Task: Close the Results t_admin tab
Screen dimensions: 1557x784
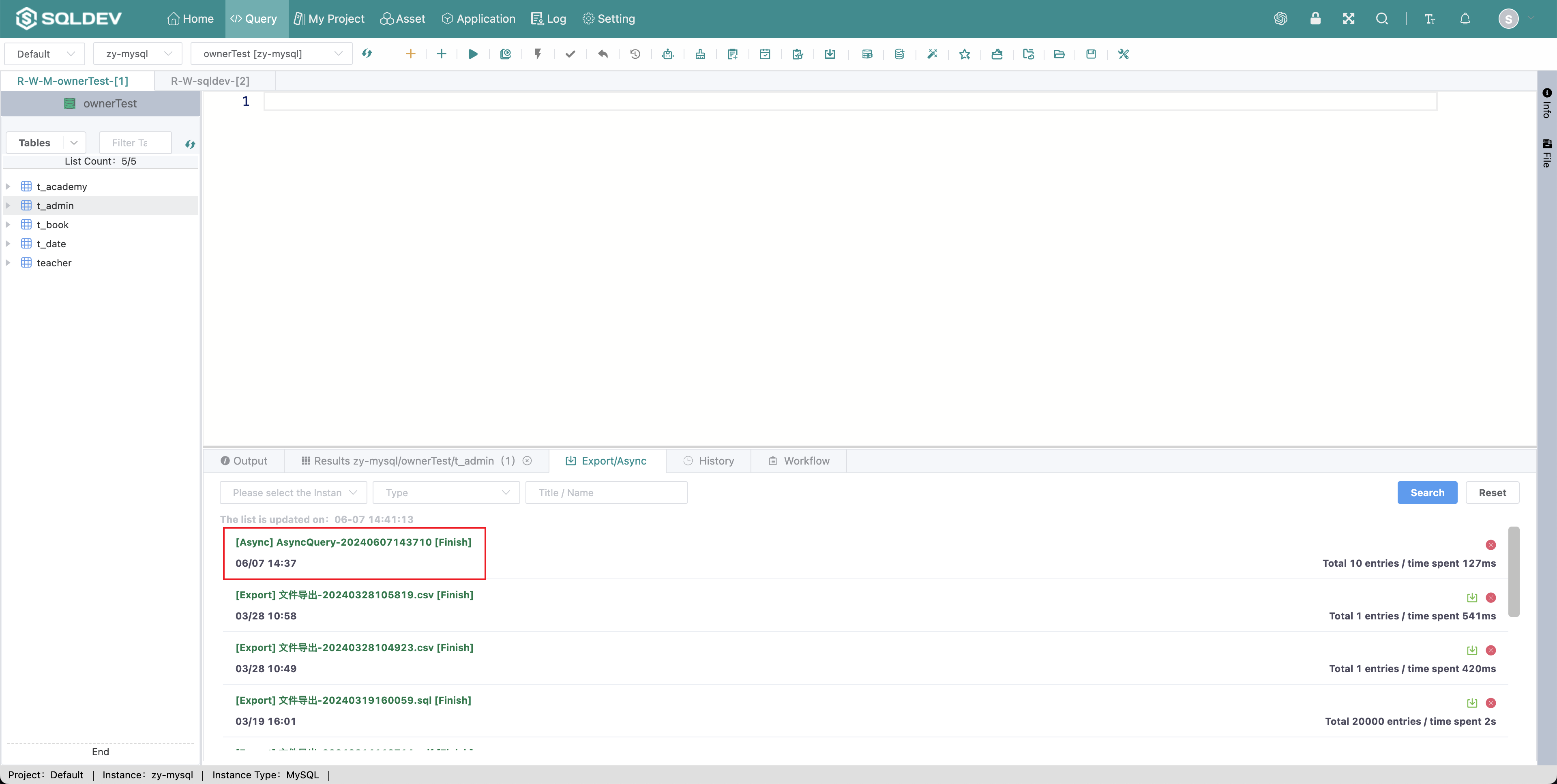Action: click(x=527, y=461)
